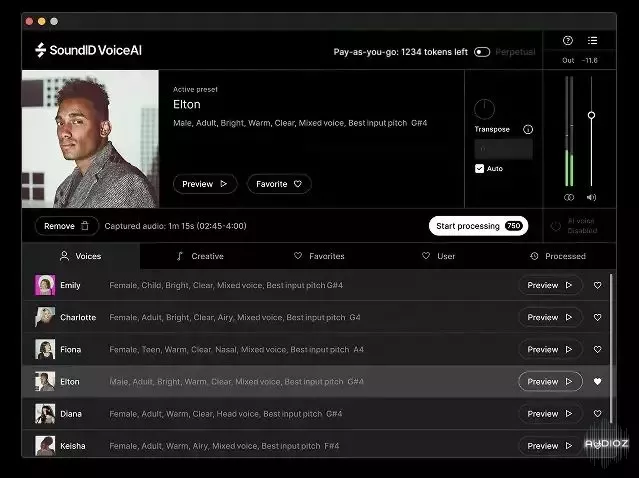This screenshot has height=478, width=639.
Task: Click the output volume slider handle
Action: click(591, 115)
